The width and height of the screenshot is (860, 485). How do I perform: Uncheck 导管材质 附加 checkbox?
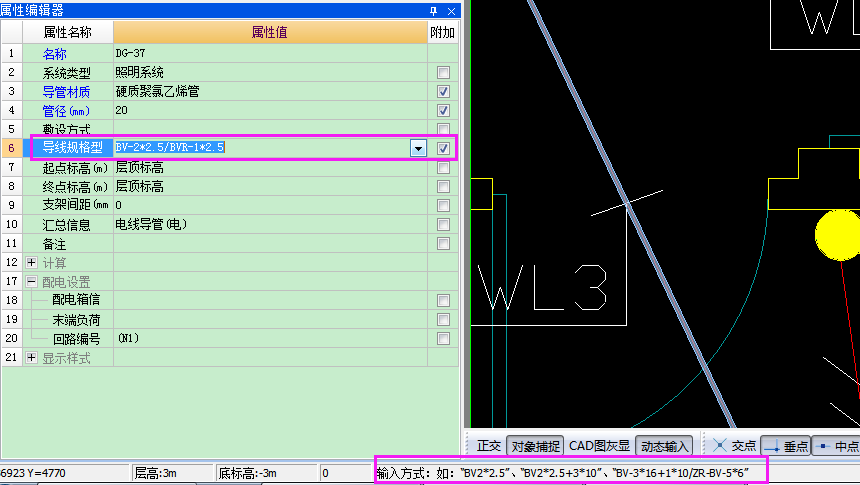tap(443, 92)
